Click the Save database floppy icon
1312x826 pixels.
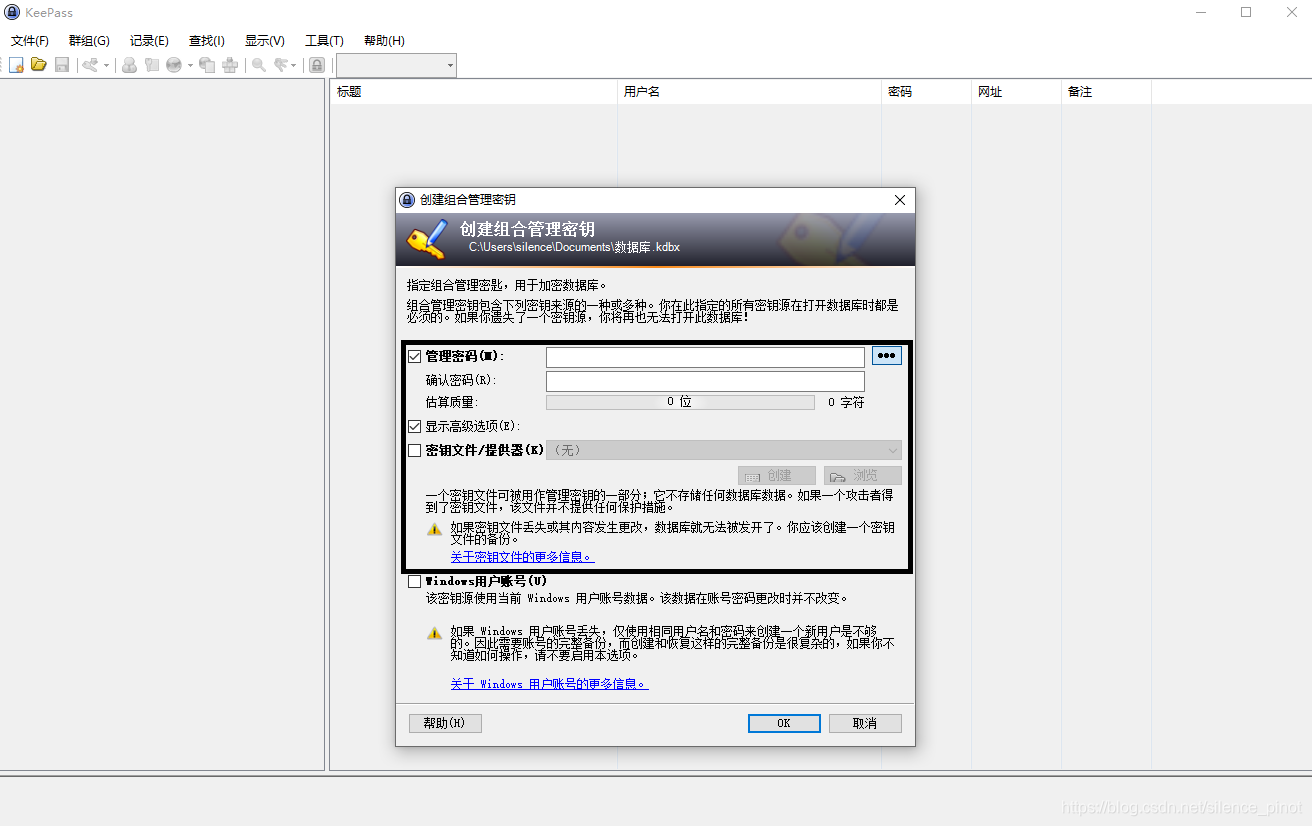click(62, 65)
